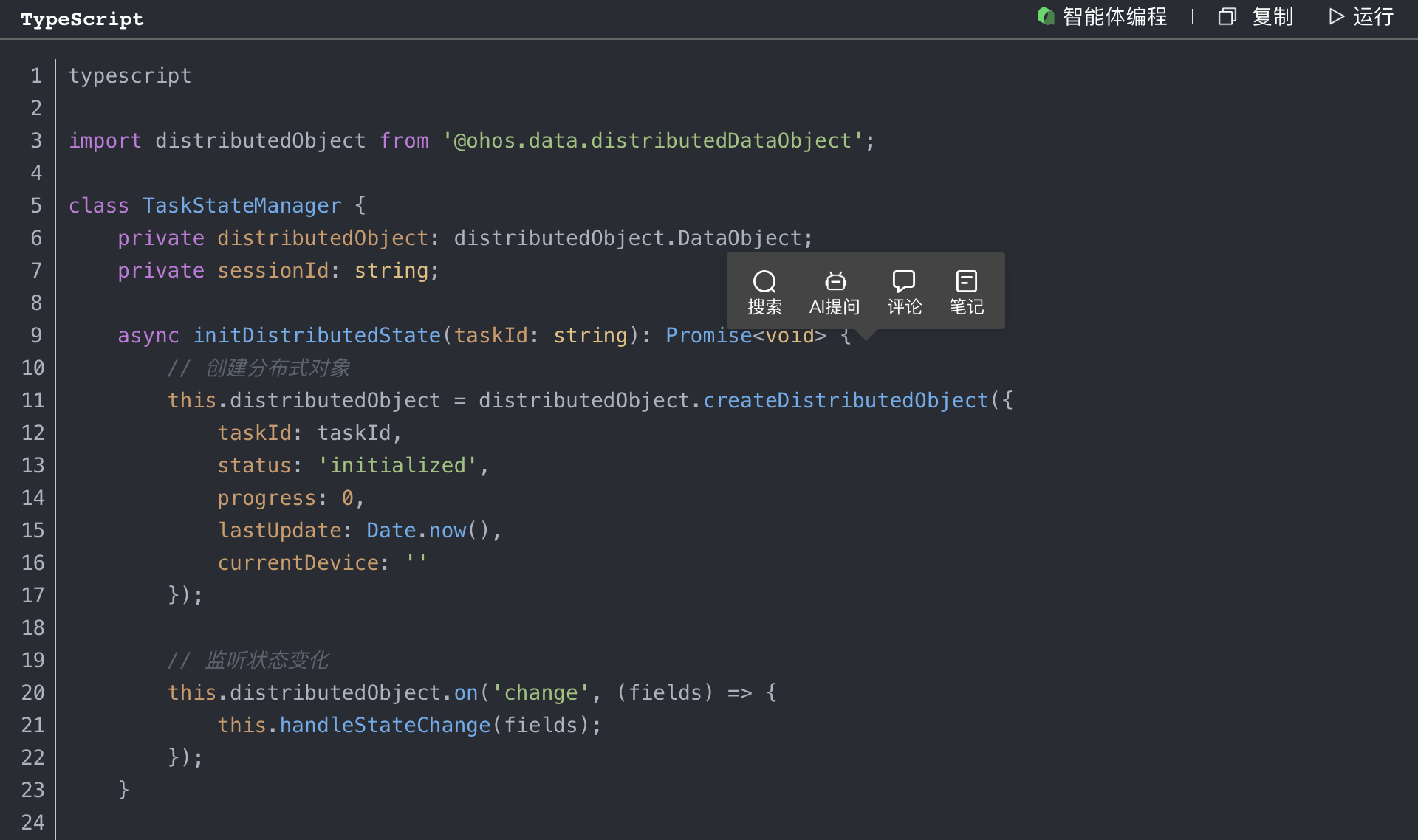Select the 搜索 label in popup menu

(764, 307)
